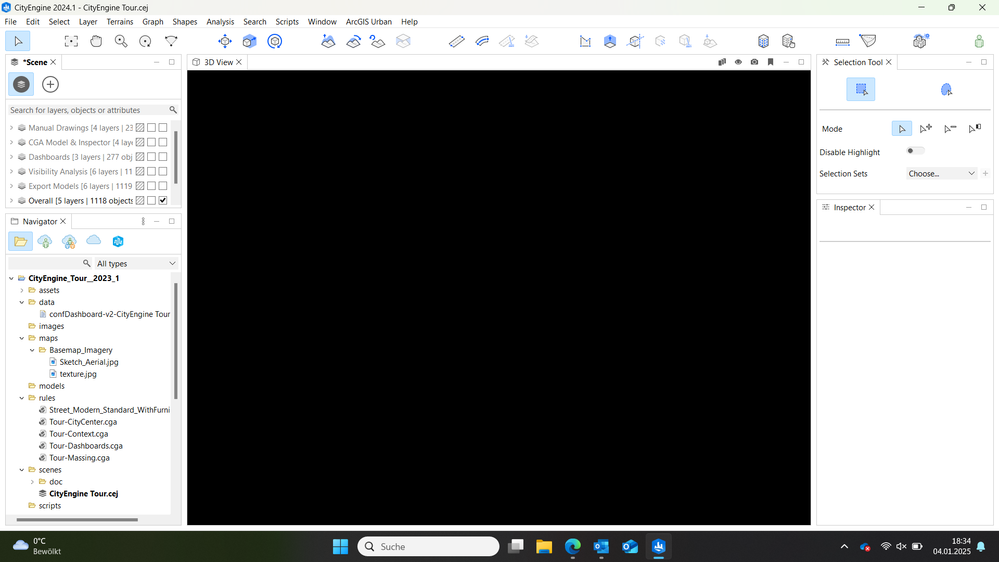Viewport: 999px width, 562px height.
Task: Open Microsoft Edge from the taskbar
Action: click(x=573, y=547)
